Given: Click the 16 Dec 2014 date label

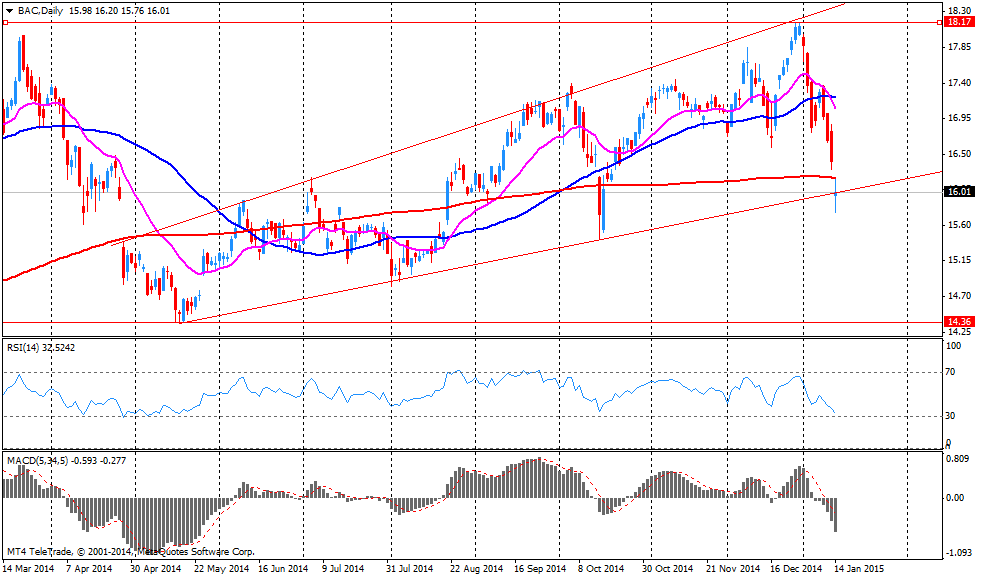Looking at the screenshot, I should pyautogui.click(x=797, y=568).
